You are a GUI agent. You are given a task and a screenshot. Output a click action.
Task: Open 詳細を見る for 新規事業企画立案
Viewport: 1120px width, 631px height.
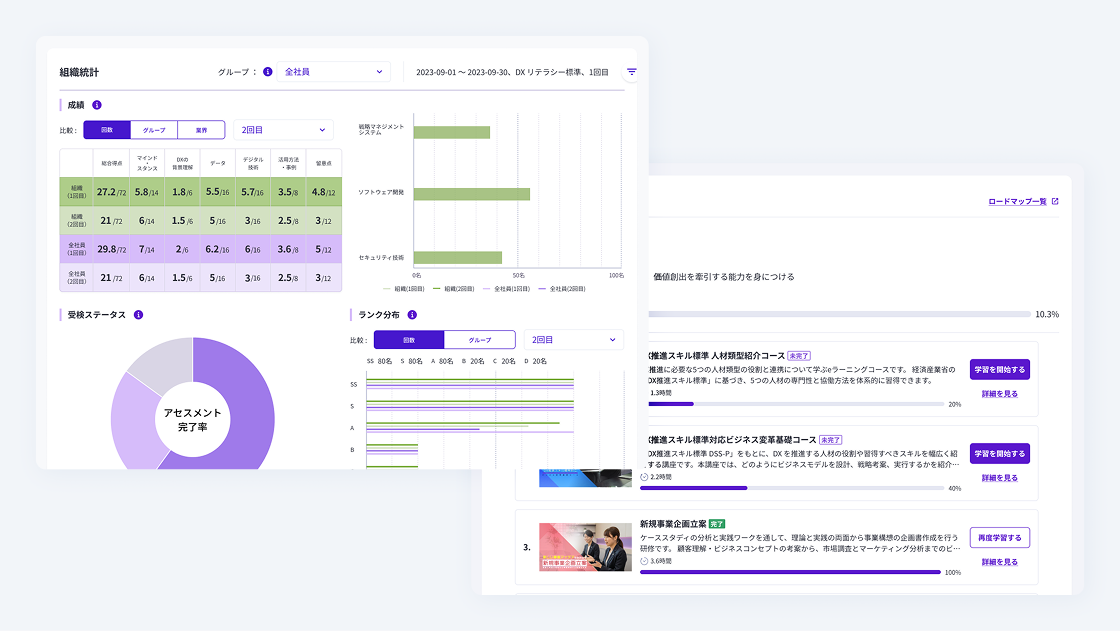coord(1000,562)
